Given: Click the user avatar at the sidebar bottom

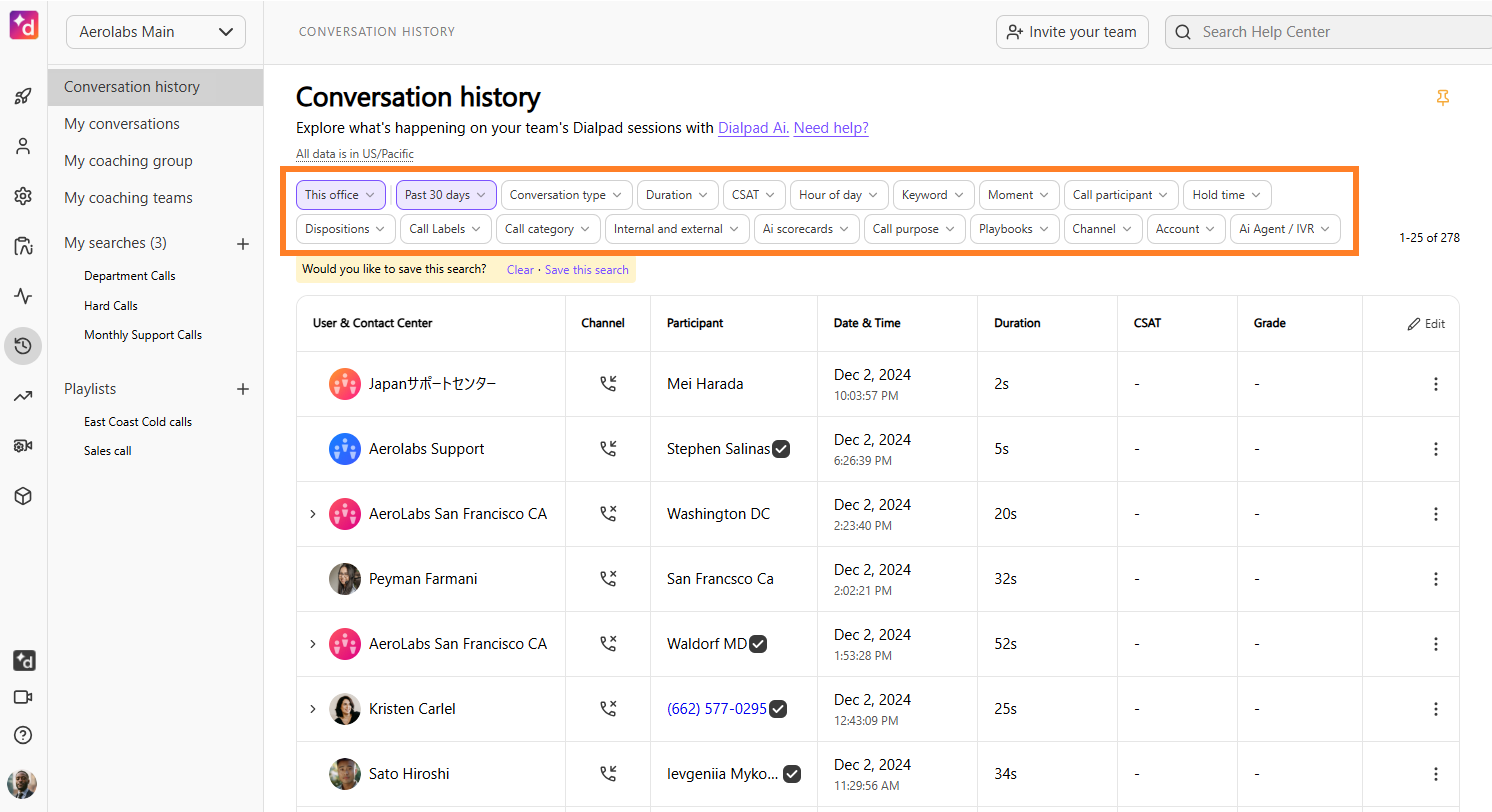Looking at the screenshot, I should [22, 784].
